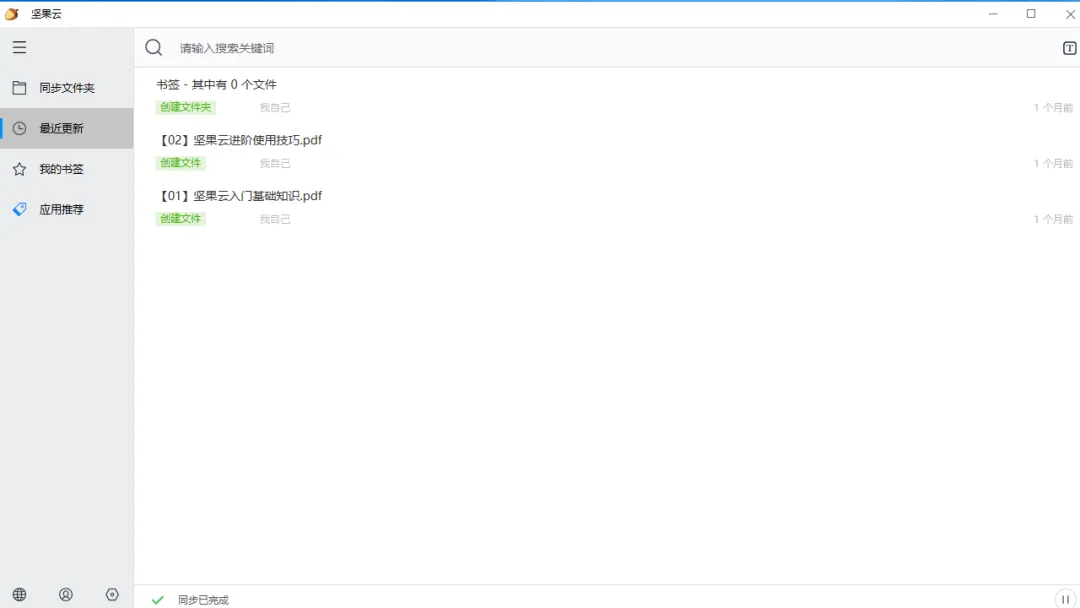Open 应用推荐 in the sidebar

tap(67, 209)
